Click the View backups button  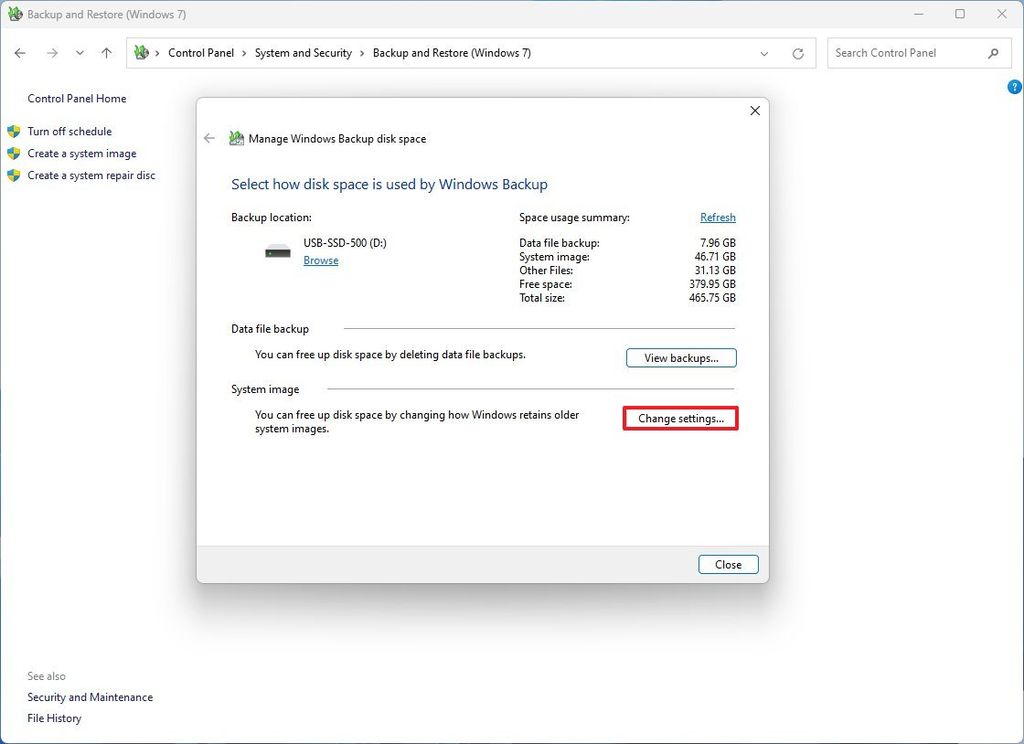681,357
